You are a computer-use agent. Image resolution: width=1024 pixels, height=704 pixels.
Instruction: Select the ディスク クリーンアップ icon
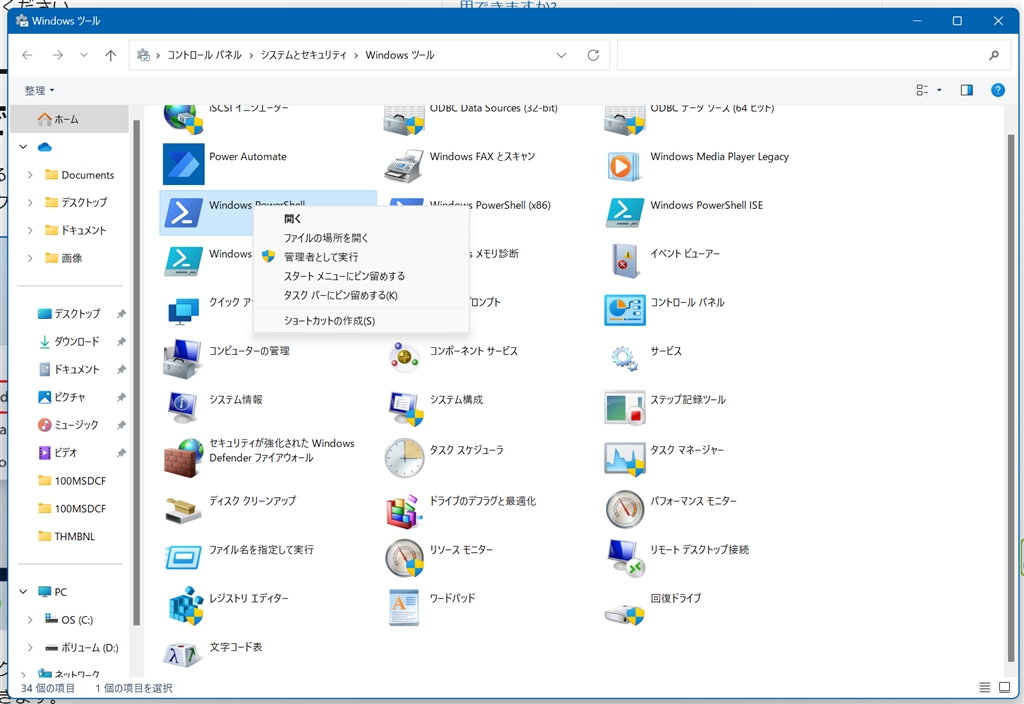click(x=184, y=510)
